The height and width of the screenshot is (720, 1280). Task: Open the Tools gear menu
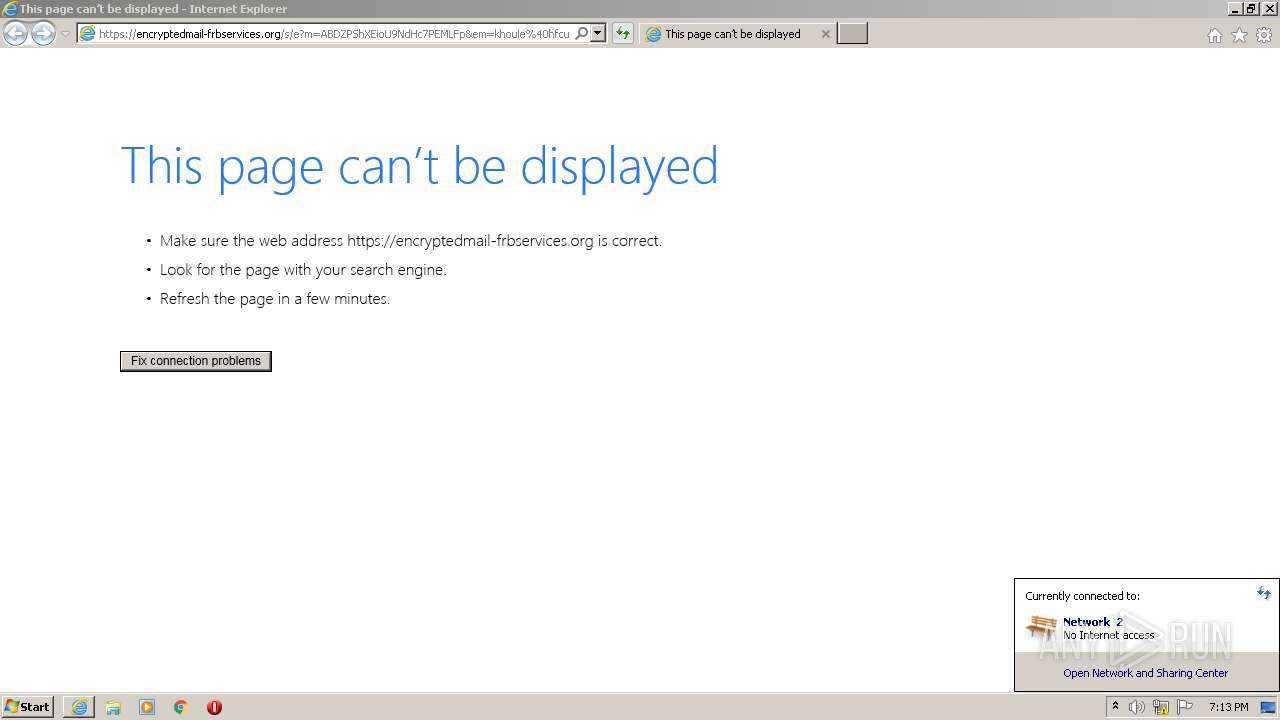tap(1264, 35)
